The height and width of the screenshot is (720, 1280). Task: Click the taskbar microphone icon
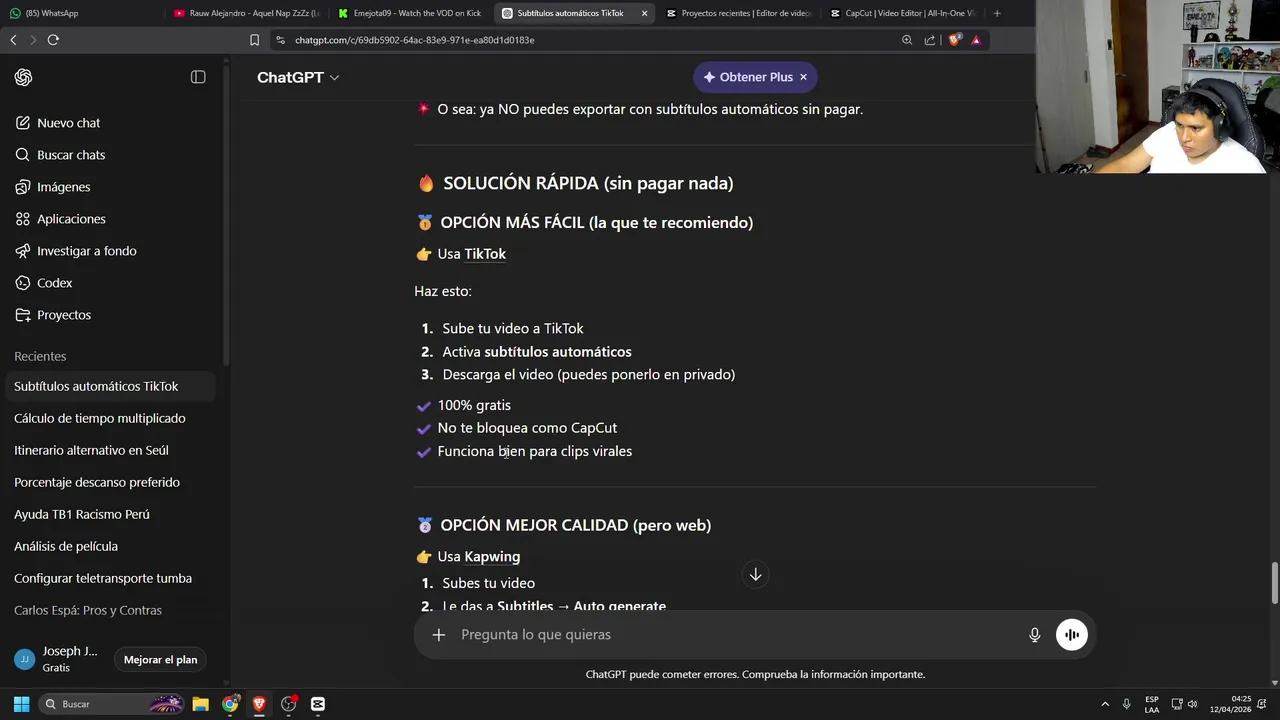[x=1127, y=704]
